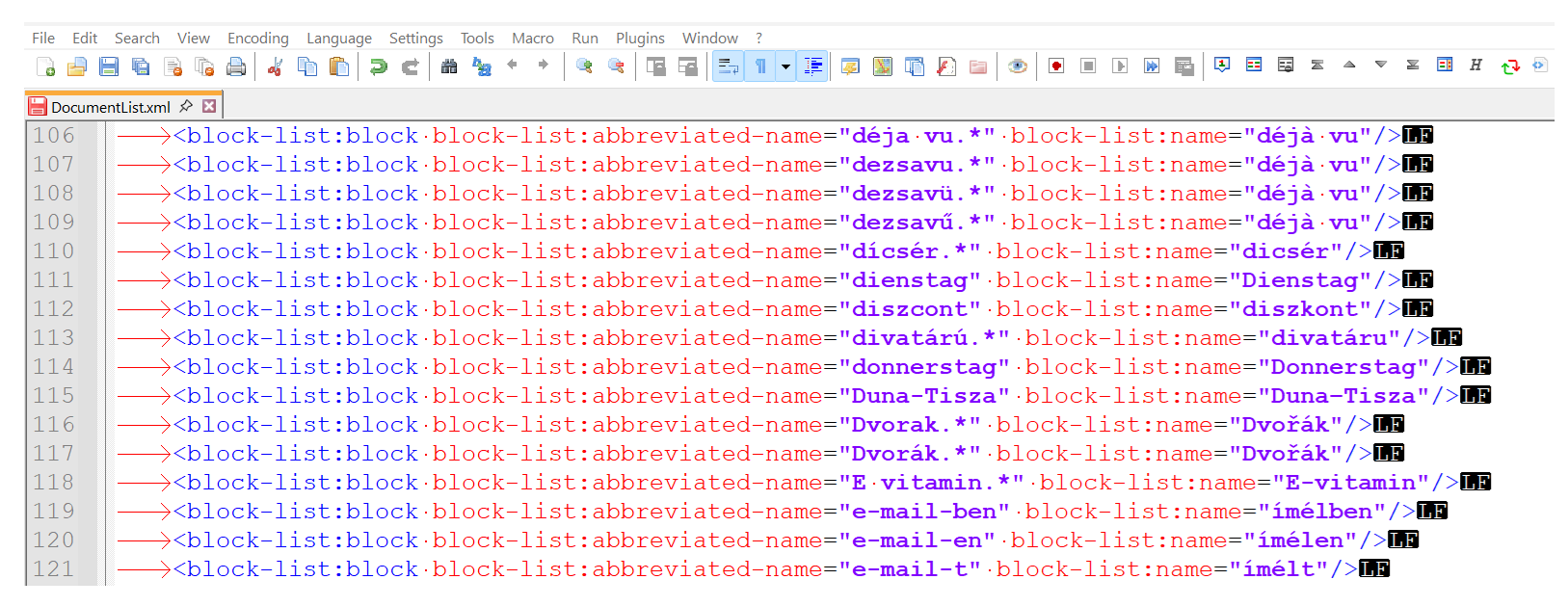Viewport: 1568px width, 606px height.
Task: Open Find with the binoculars icon
Action: pyautogui.click(x=449, y=66)
